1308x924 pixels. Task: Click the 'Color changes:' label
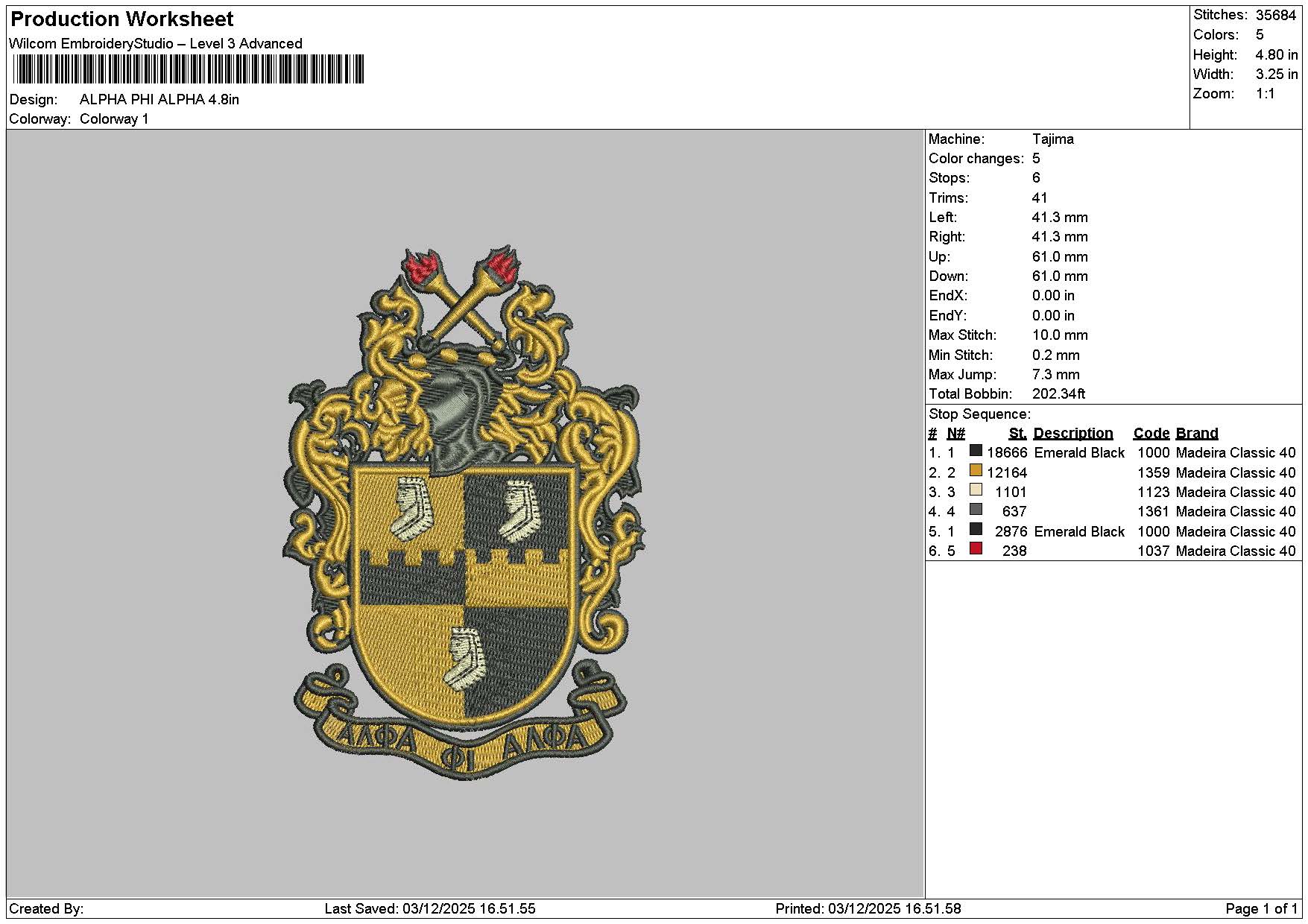point(976,159)
